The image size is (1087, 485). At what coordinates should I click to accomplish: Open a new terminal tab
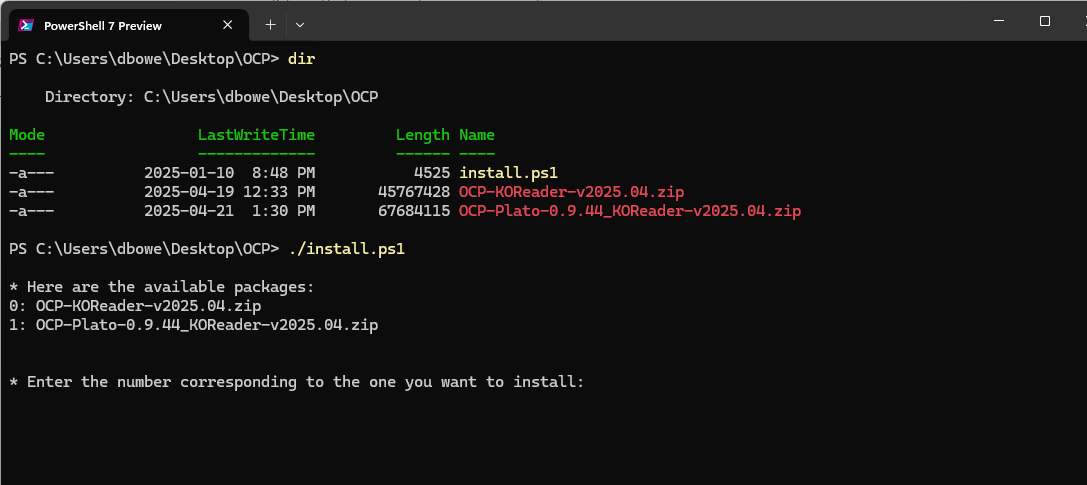point(270,24)
